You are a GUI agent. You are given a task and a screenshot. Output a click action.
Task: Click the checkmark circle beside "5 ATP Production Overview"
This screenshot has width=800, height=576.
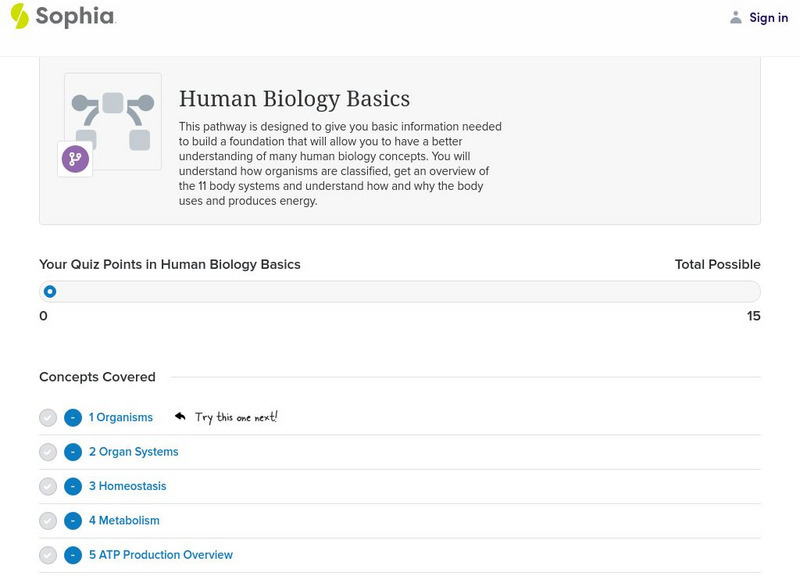point(47,554)
